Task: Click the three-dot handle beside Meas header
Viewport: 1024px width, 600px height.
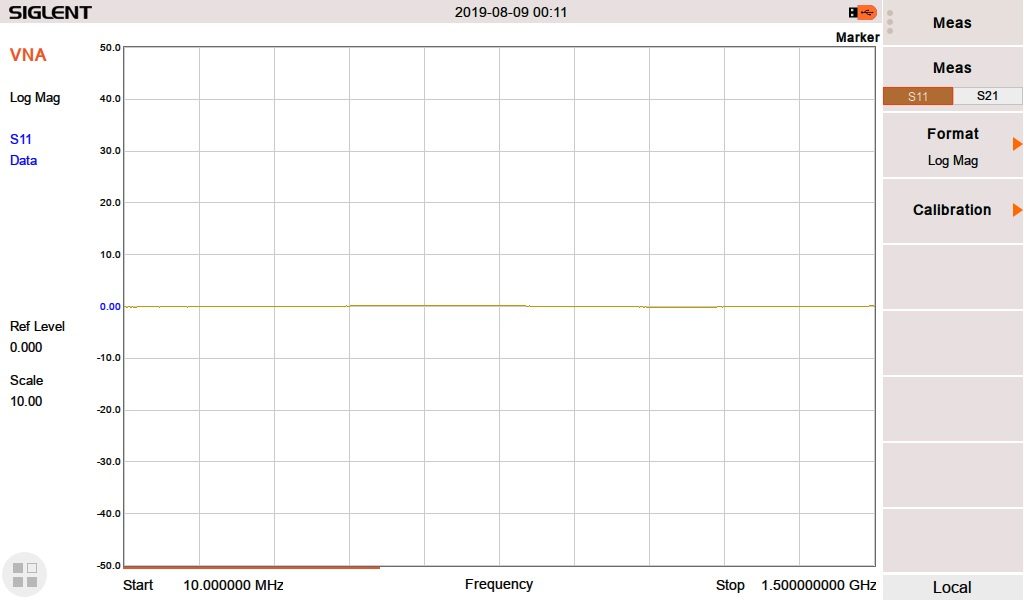Action: point(890,22)
